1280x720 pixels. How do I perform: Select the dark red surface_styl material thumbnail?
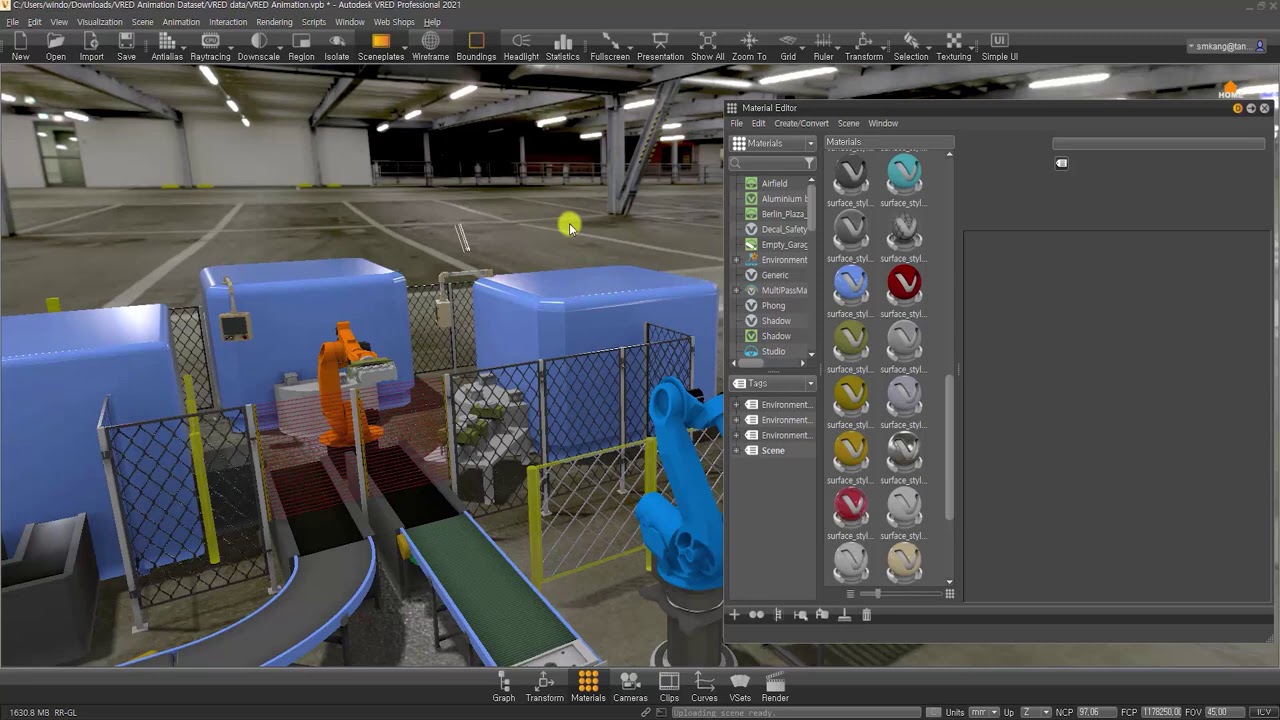(904, 284)
